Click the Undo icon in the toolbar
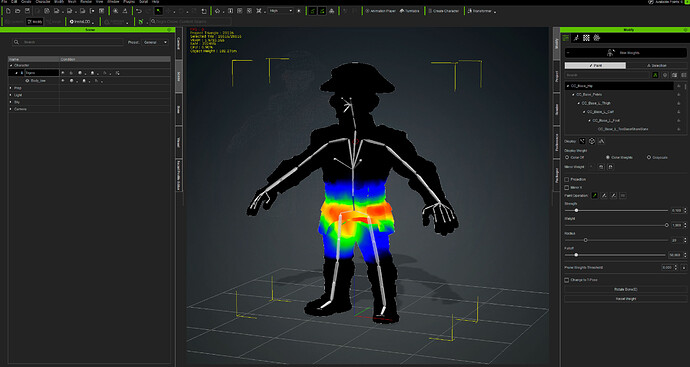Screen dimensions: 690x367 tap(139, 11)
